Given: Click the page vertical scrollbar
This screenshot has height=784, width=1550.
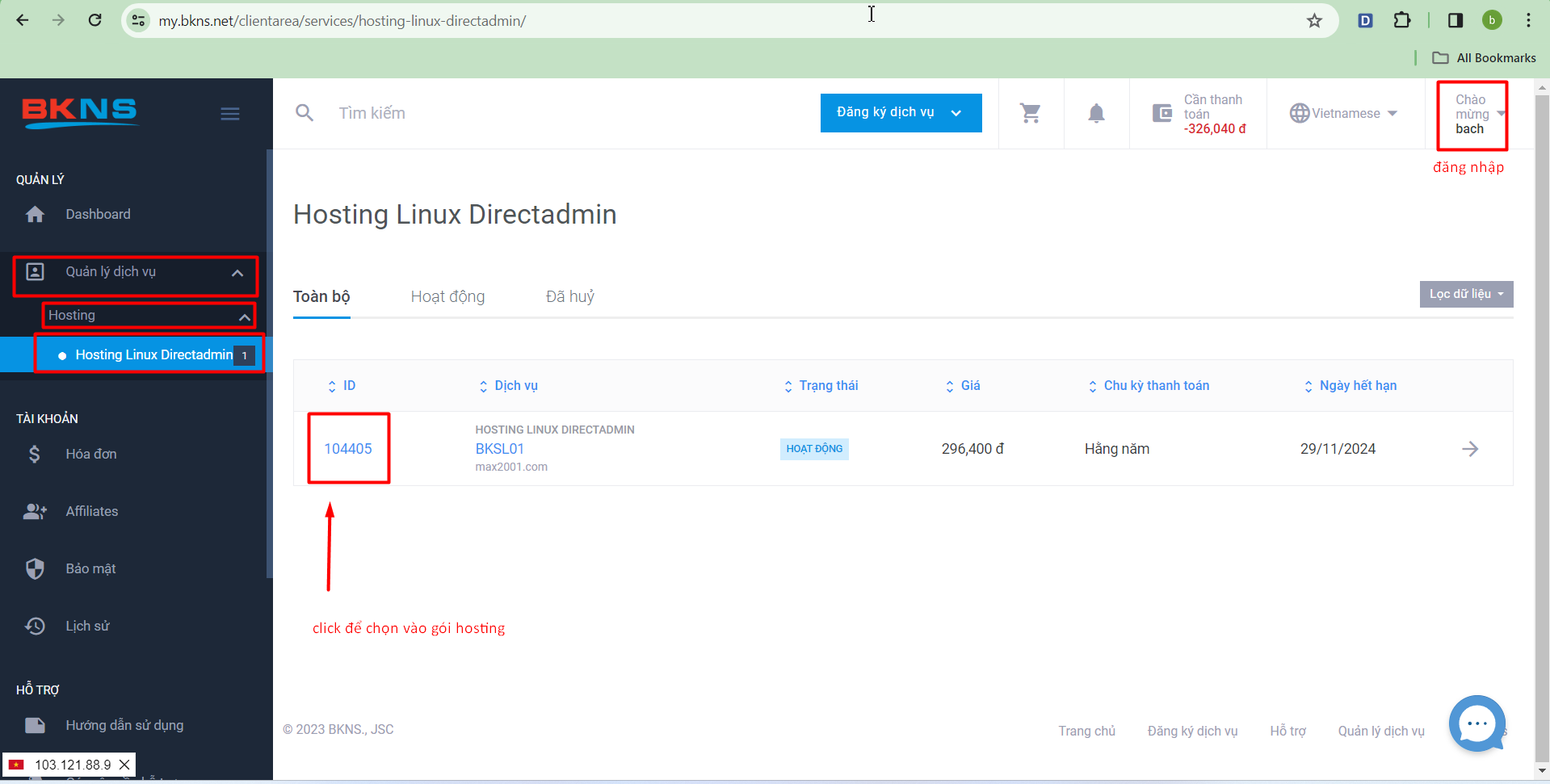Looking at the screenshot, I should point(1542,428).
